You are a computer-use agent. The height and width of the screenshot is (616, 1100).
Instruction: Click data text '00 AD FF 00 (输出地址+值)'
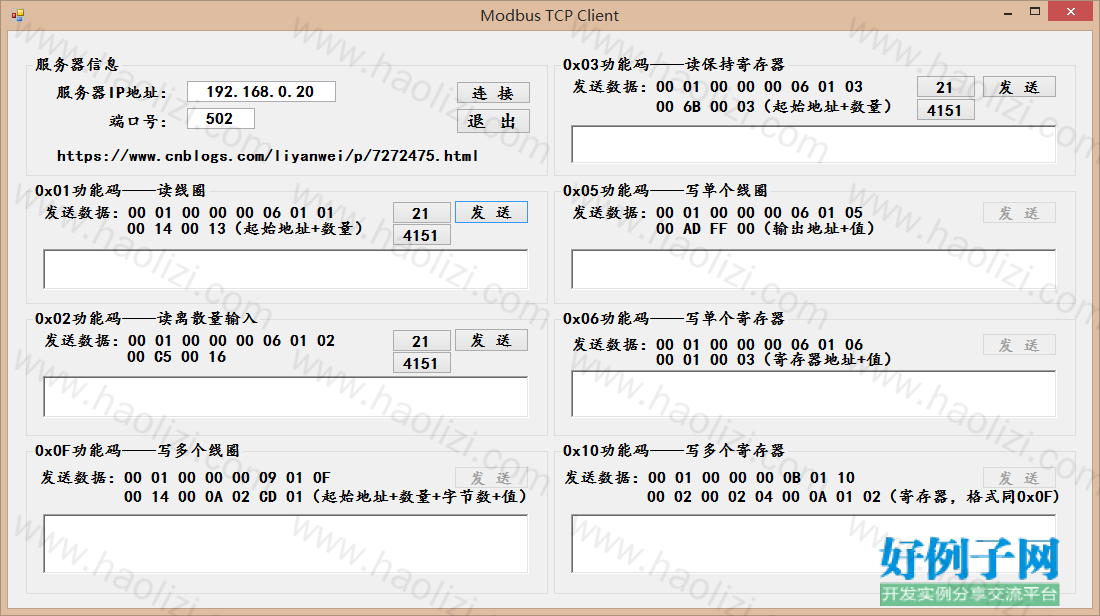[x=766, y=229]
